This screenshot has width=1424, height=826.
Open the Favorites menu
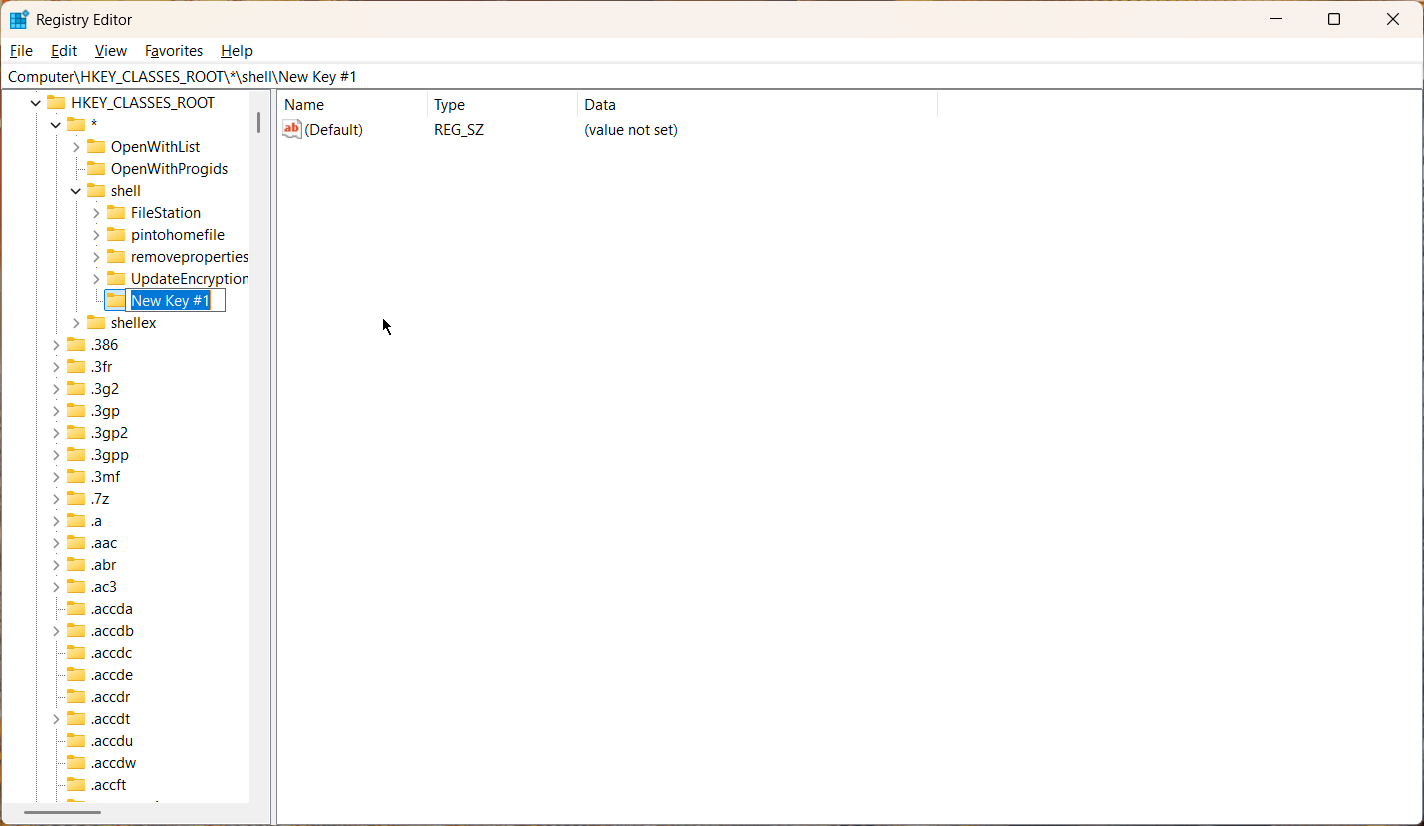click(x=174, y=50)
